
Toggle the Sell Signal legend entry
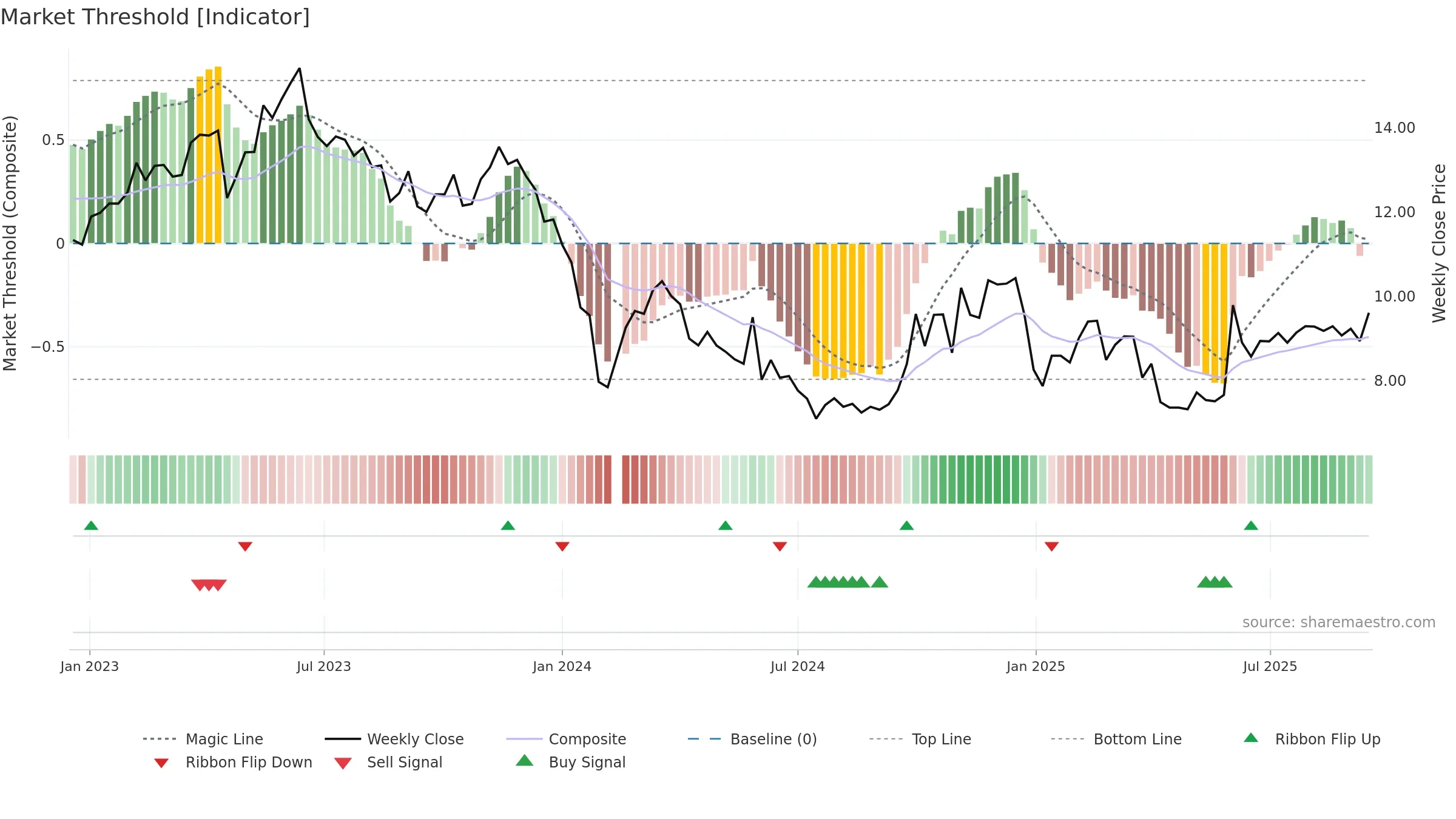pos(388,762)
